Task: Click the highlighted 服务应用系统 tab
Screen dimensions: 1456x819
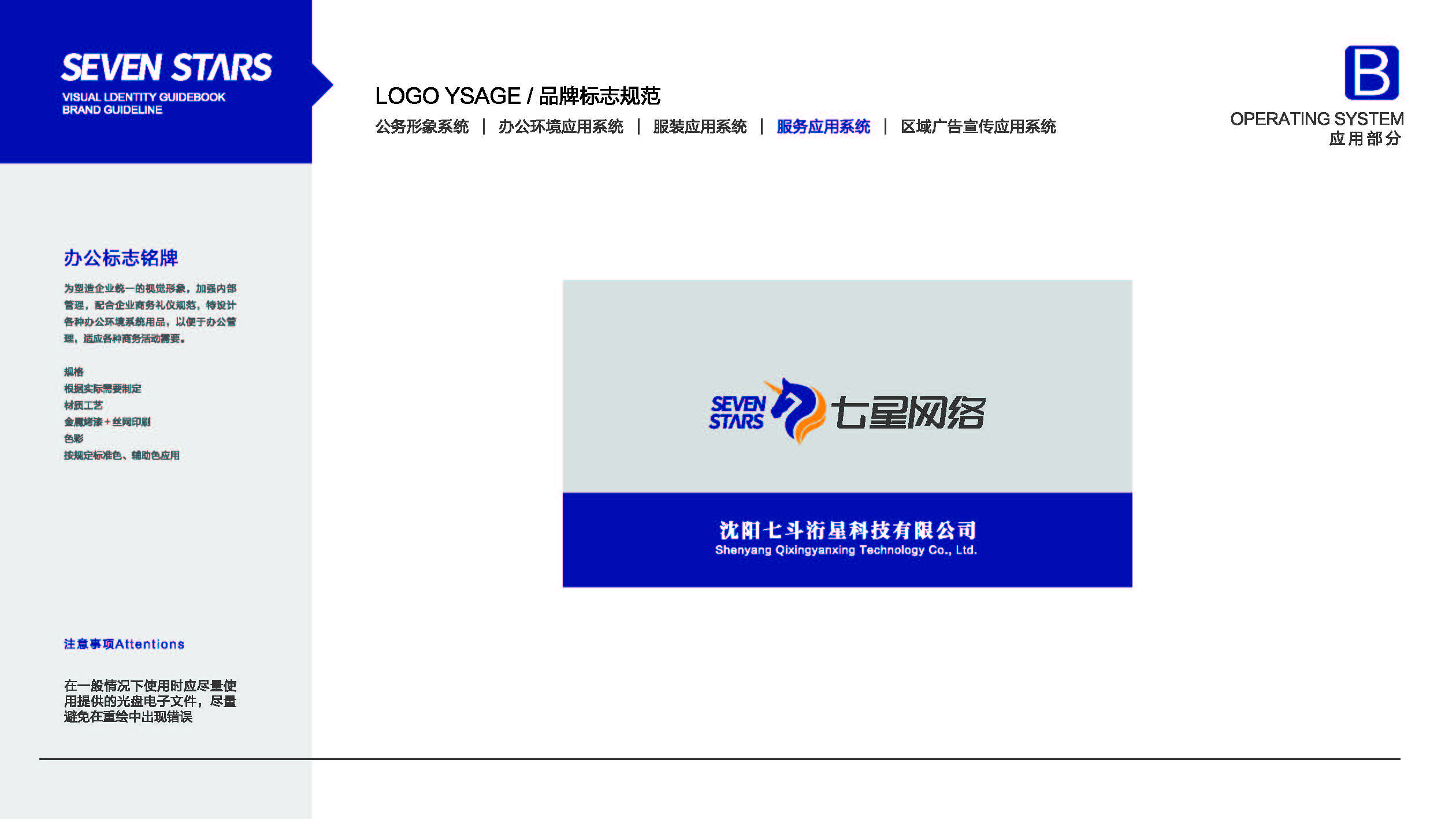Action: click(x=823, y=126)
